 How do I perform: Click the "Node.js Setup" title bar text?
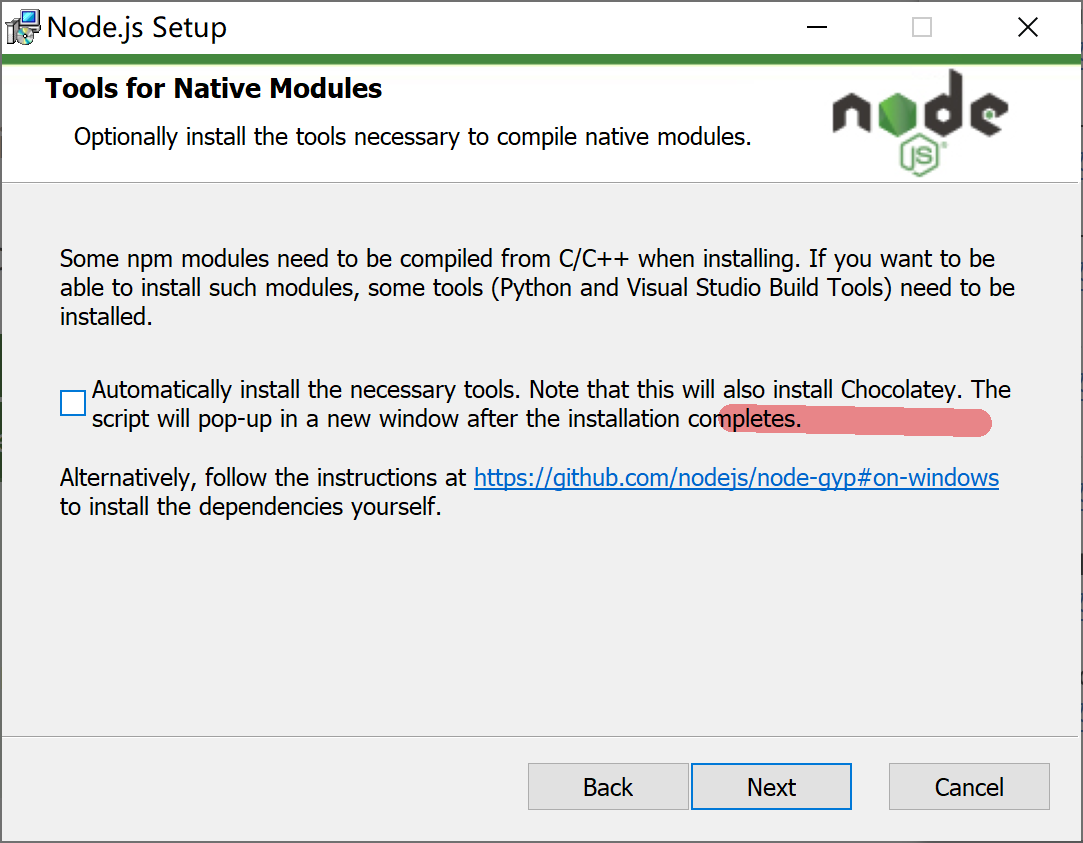coord(137,27)
